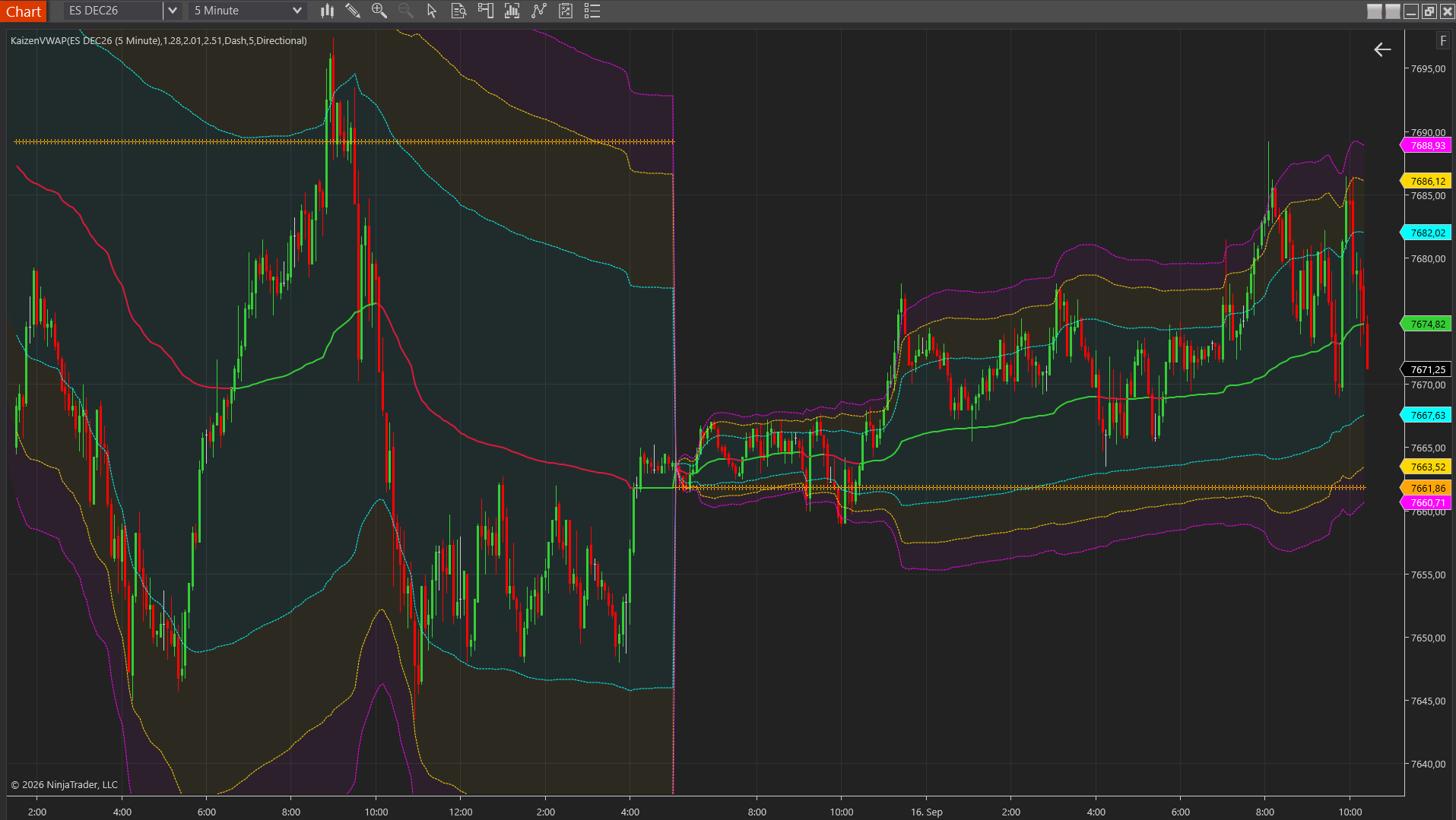The width and height of the screenshot is (1456, 820).
Task: Click the zoom in magnifier icon
Action: tap(379, 11)
